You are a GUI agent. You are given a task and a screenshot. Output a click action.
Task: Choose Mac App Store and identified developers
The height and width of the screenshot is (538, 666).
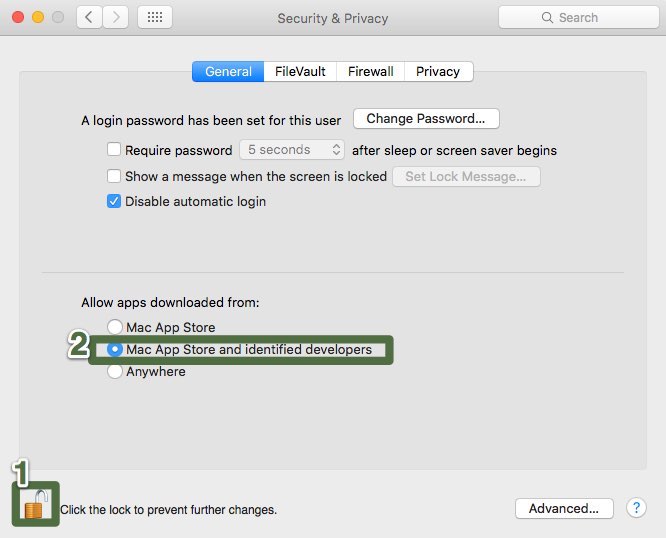(115, 349)
